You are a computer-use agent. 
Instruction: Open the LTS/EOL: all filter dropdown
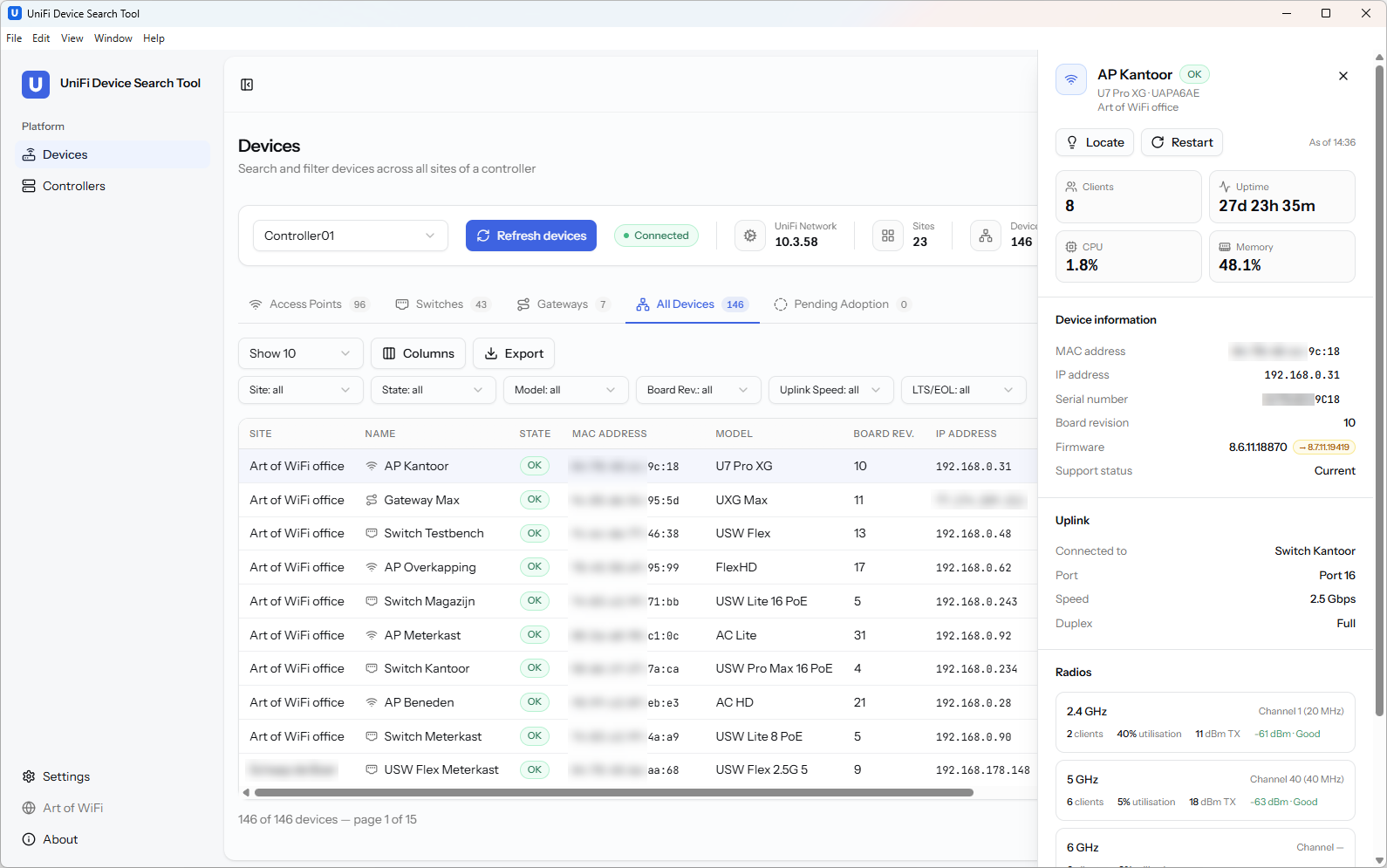pos(964,390)
